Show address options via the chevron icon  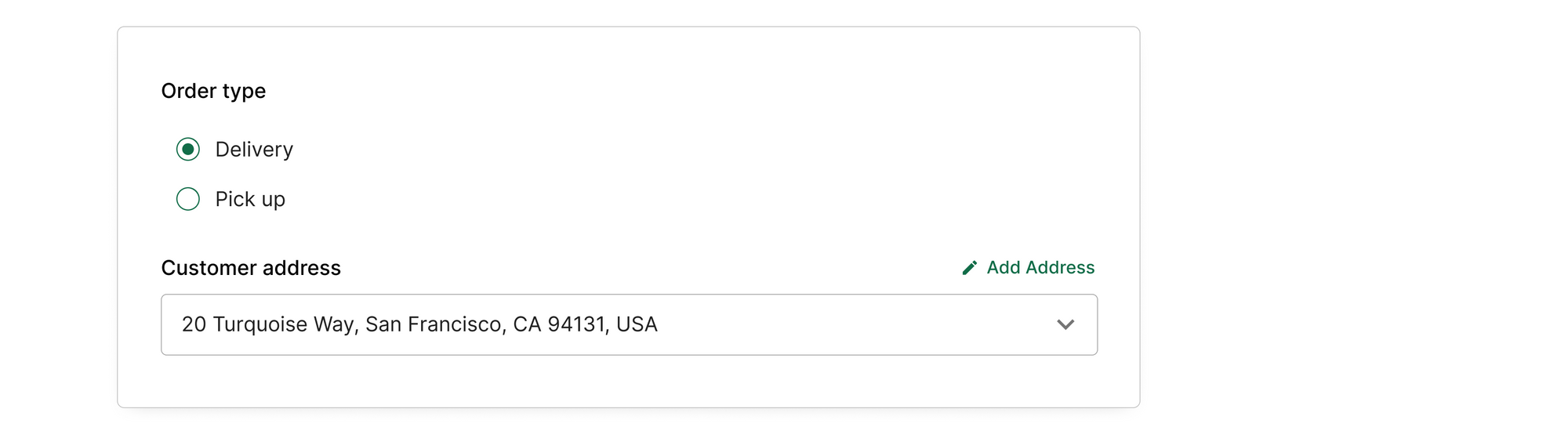click(1065, 324)
